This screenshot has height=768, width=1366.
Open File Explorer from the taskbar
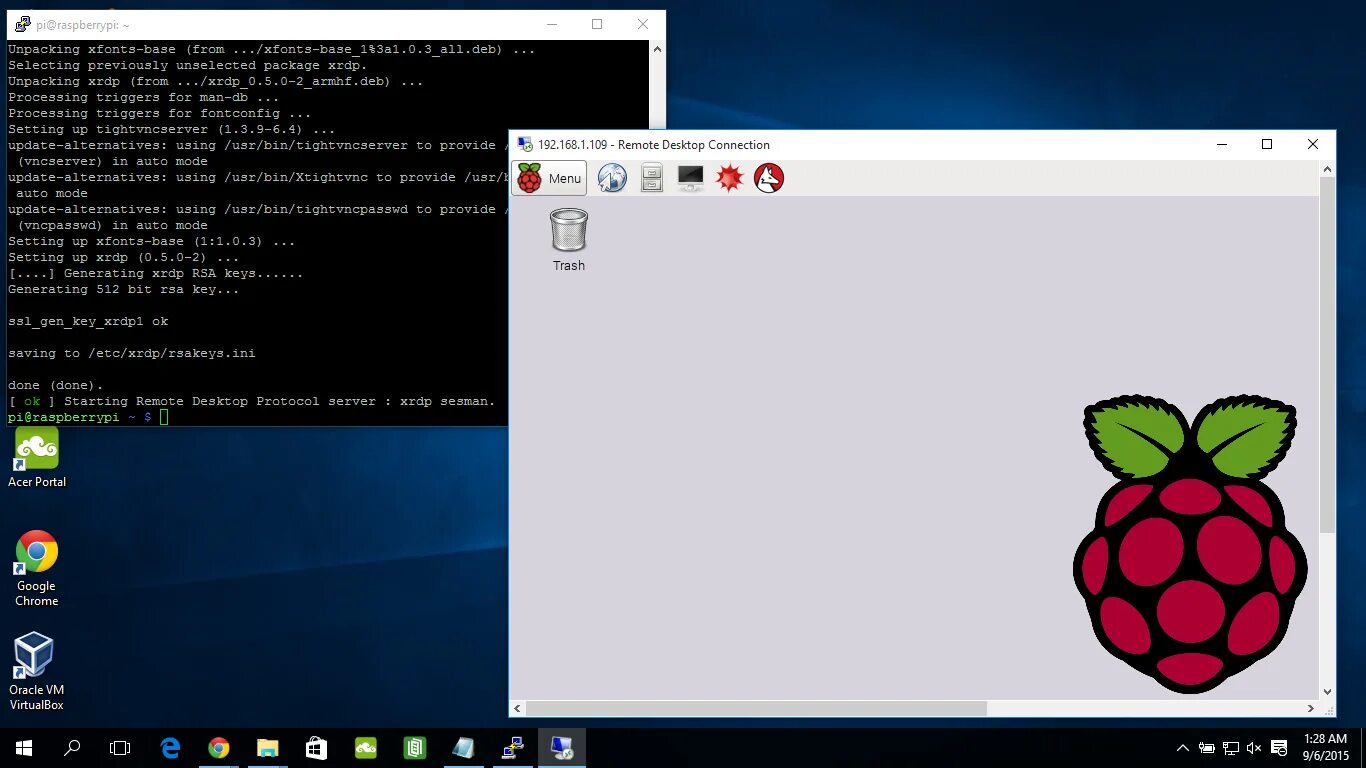point(267,747)
